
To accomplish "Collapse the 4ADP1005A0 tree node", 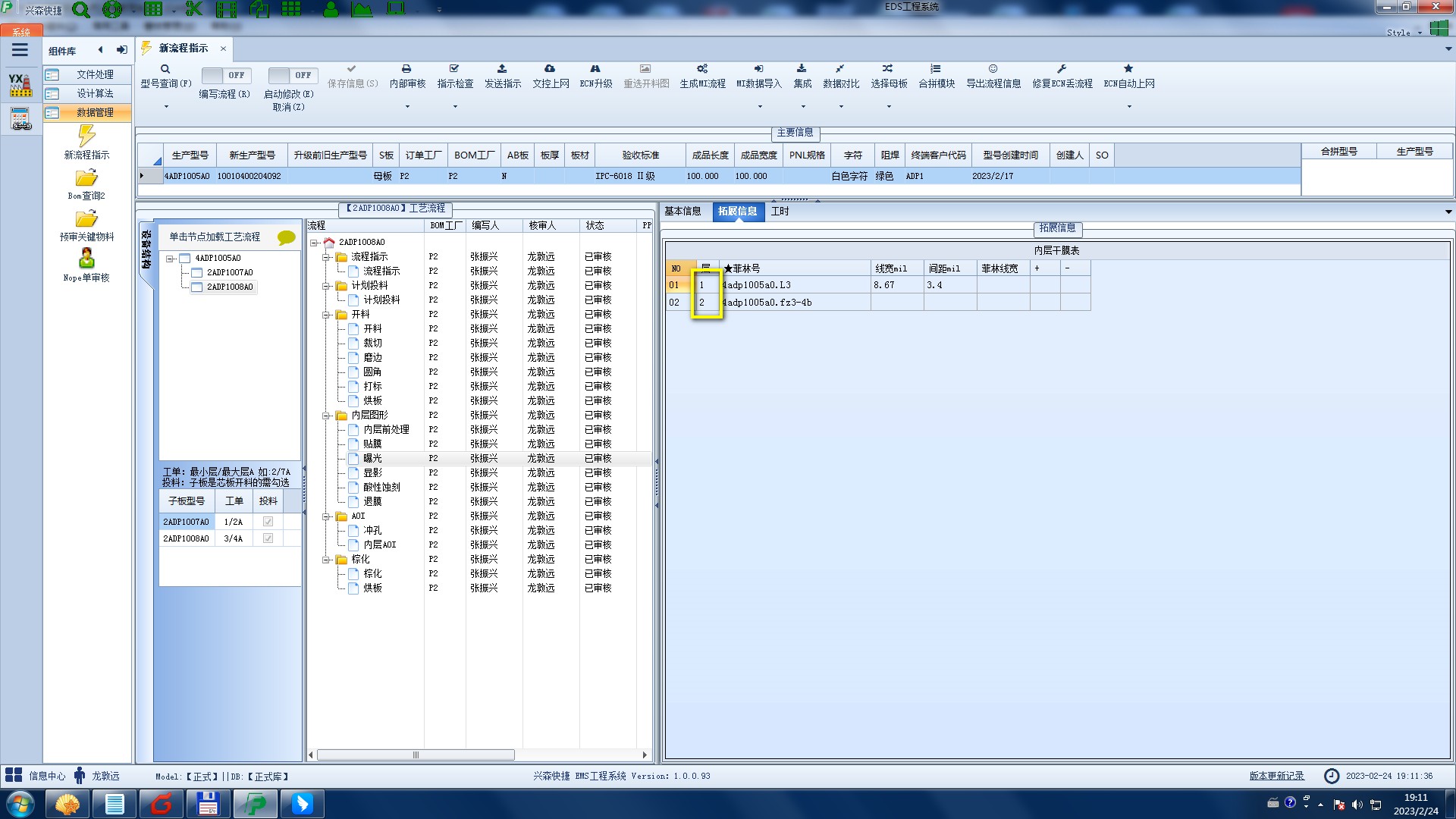I will coord(171,259).
